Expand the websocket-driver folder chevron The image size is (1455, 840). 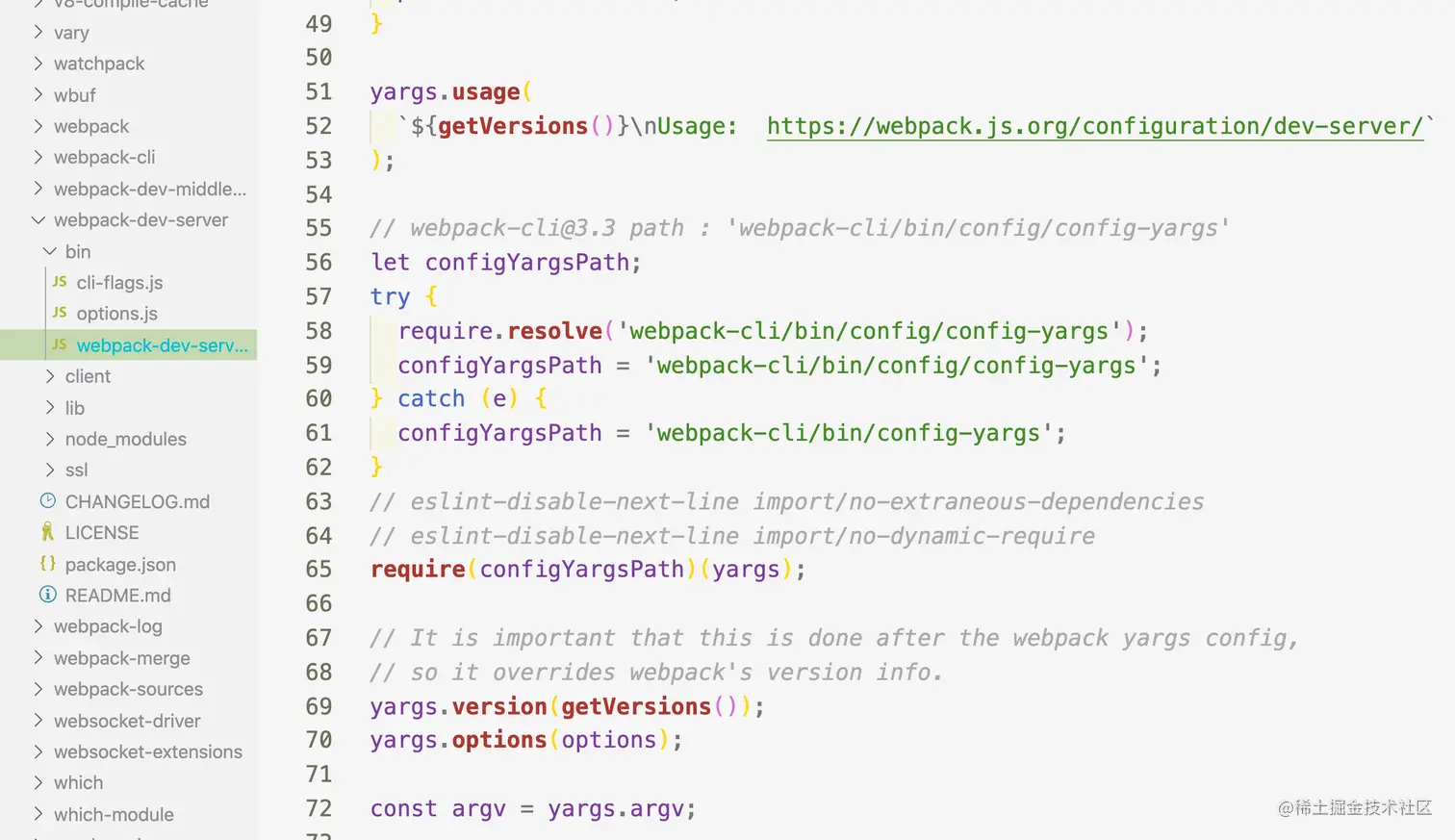[x=38, y=721]
